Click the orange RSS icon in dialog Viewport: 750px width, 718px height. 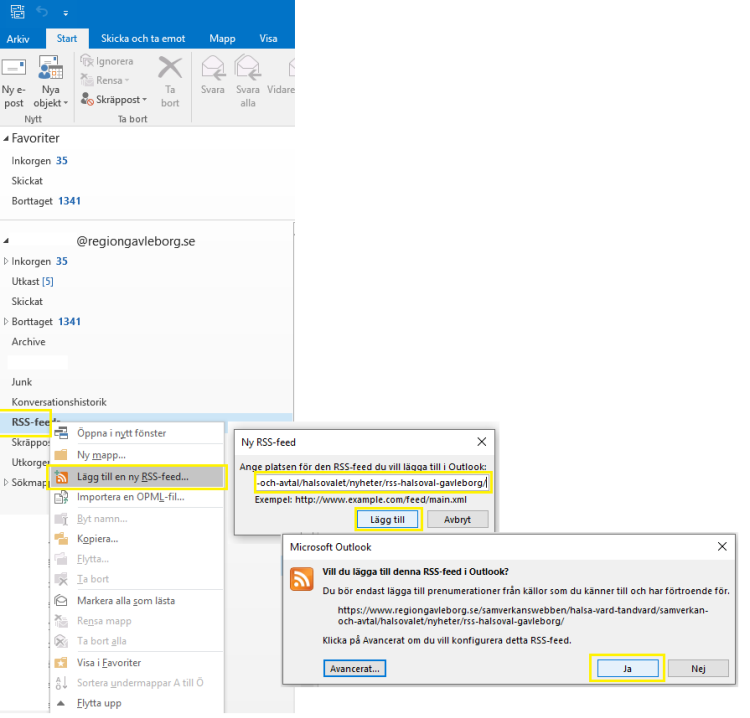302,579
